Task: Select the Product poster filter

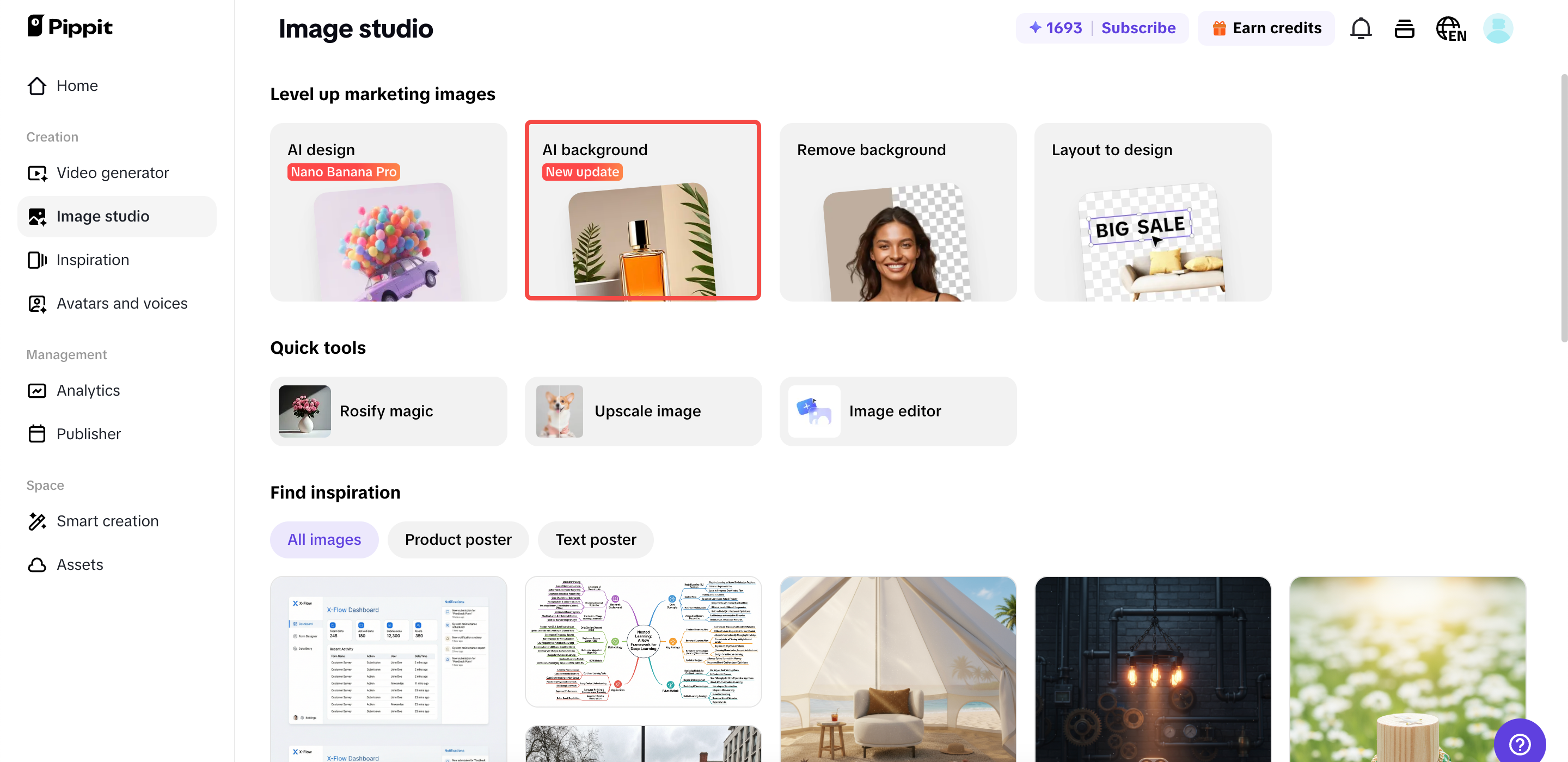Action: (458, 539)
